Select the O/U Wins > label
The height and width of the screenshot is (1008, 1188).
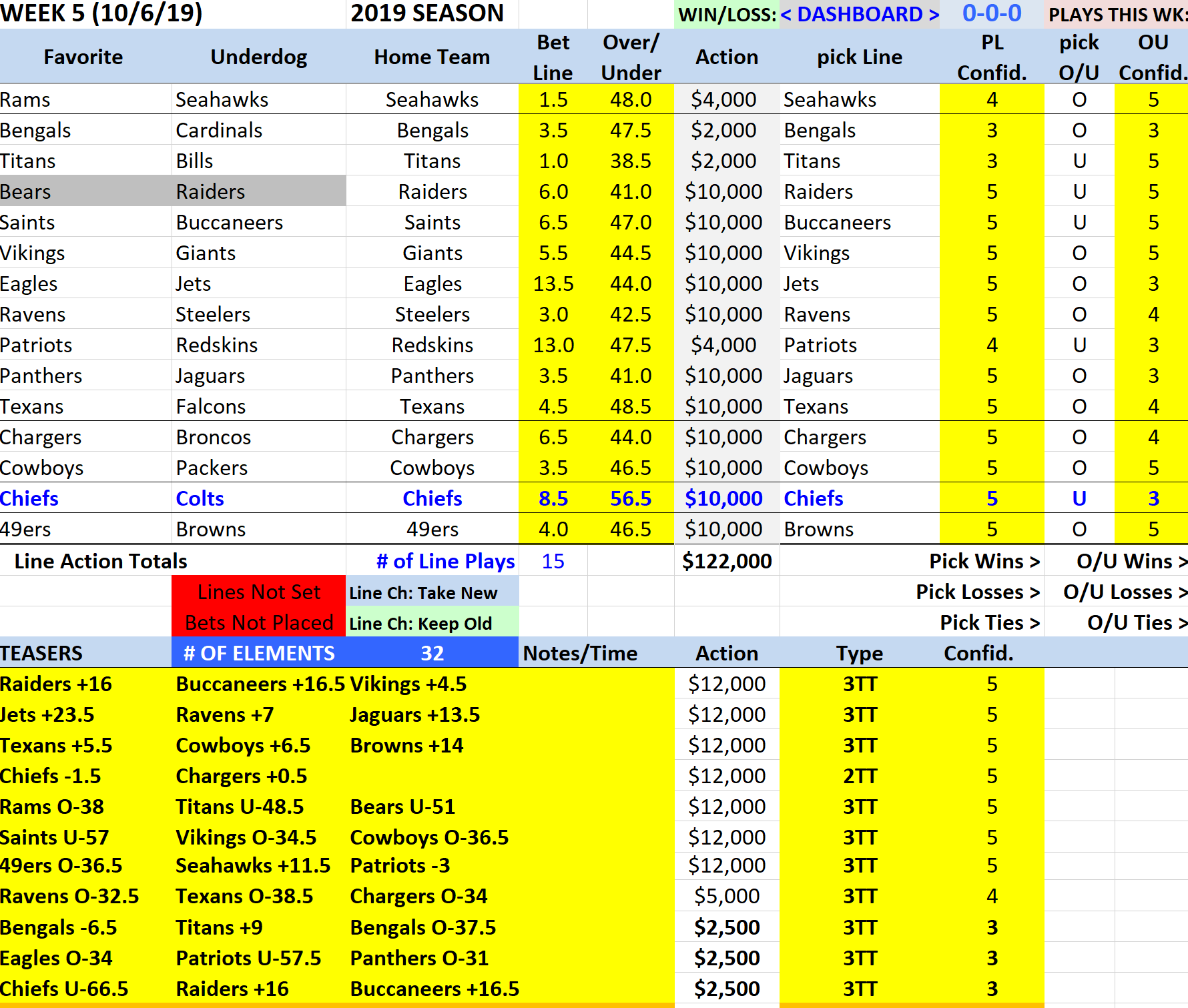(1131, 562)
